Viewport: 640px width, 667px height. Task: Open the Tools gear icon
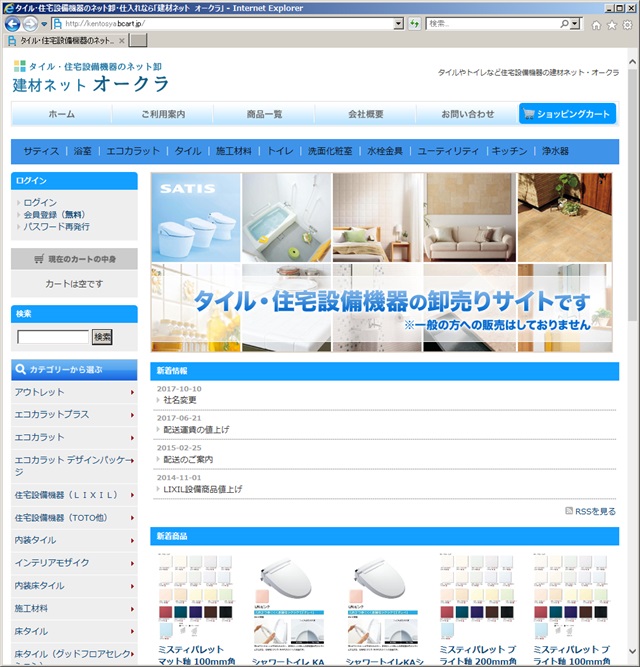[x=627, y=25]
